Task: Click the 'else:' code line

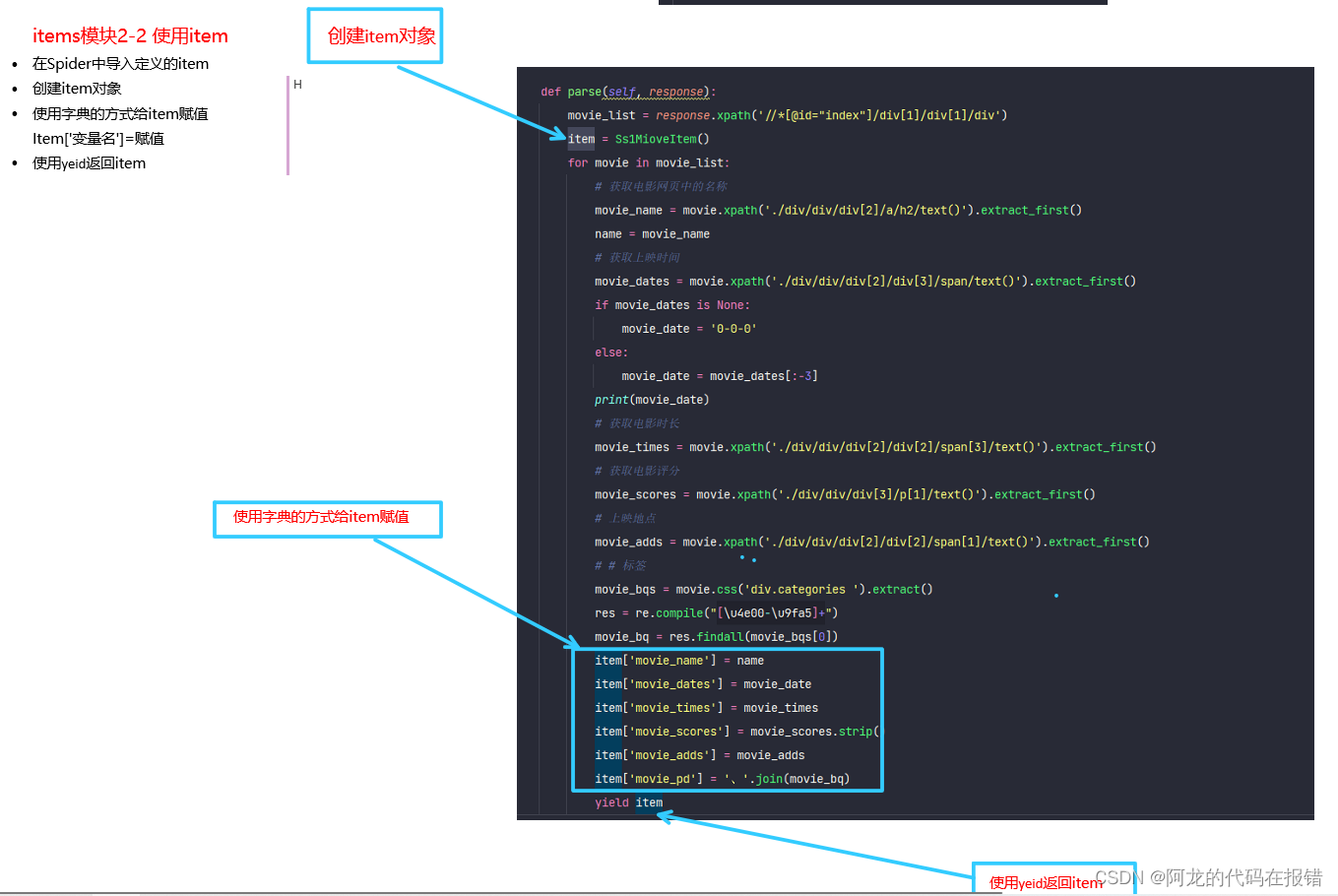Action: [611, 352]
